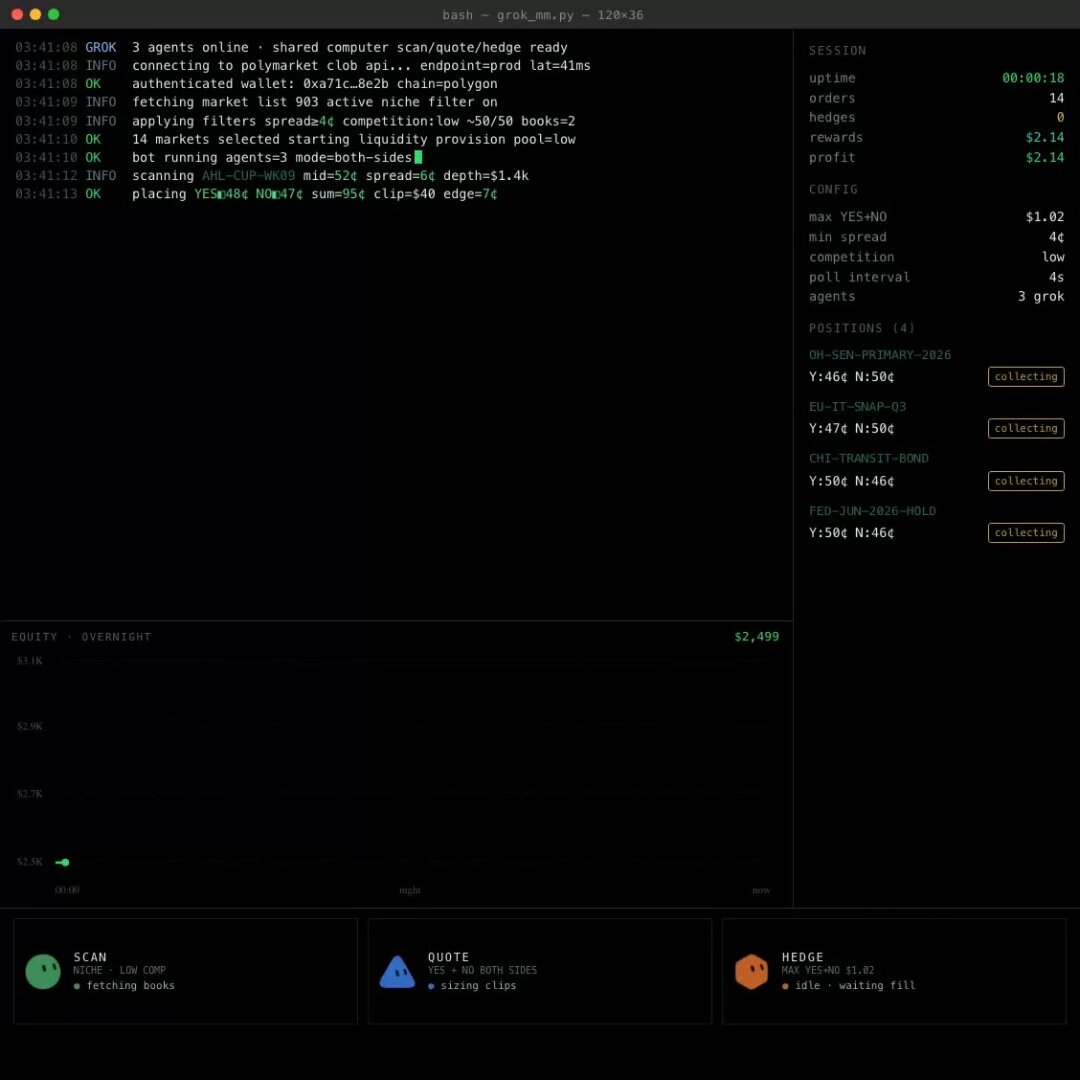
Task: Minimize the terminal with the yellow button
Action: click(x=35, y=14)
